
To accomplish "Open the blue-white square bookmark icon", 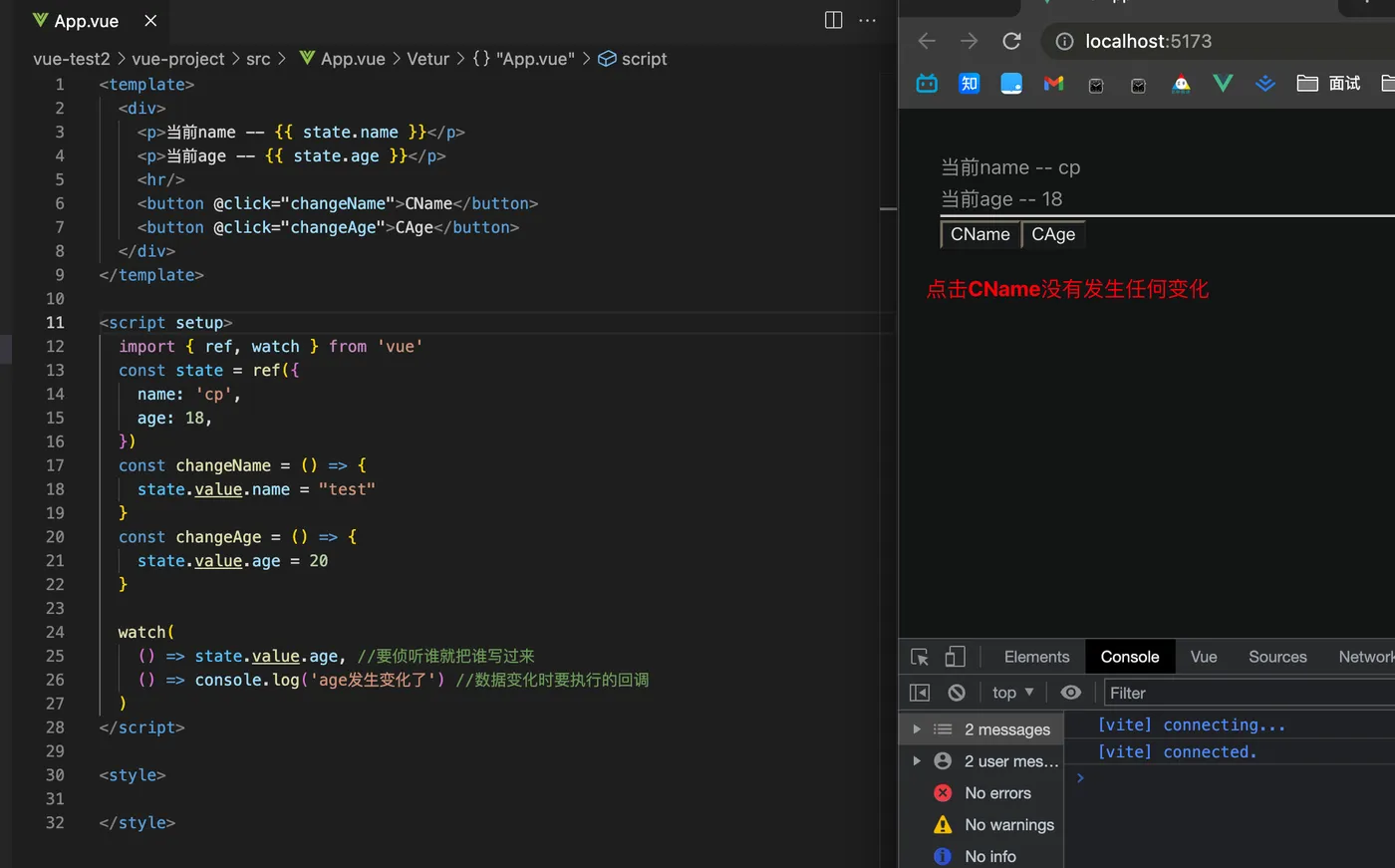I will (1011, 84).
